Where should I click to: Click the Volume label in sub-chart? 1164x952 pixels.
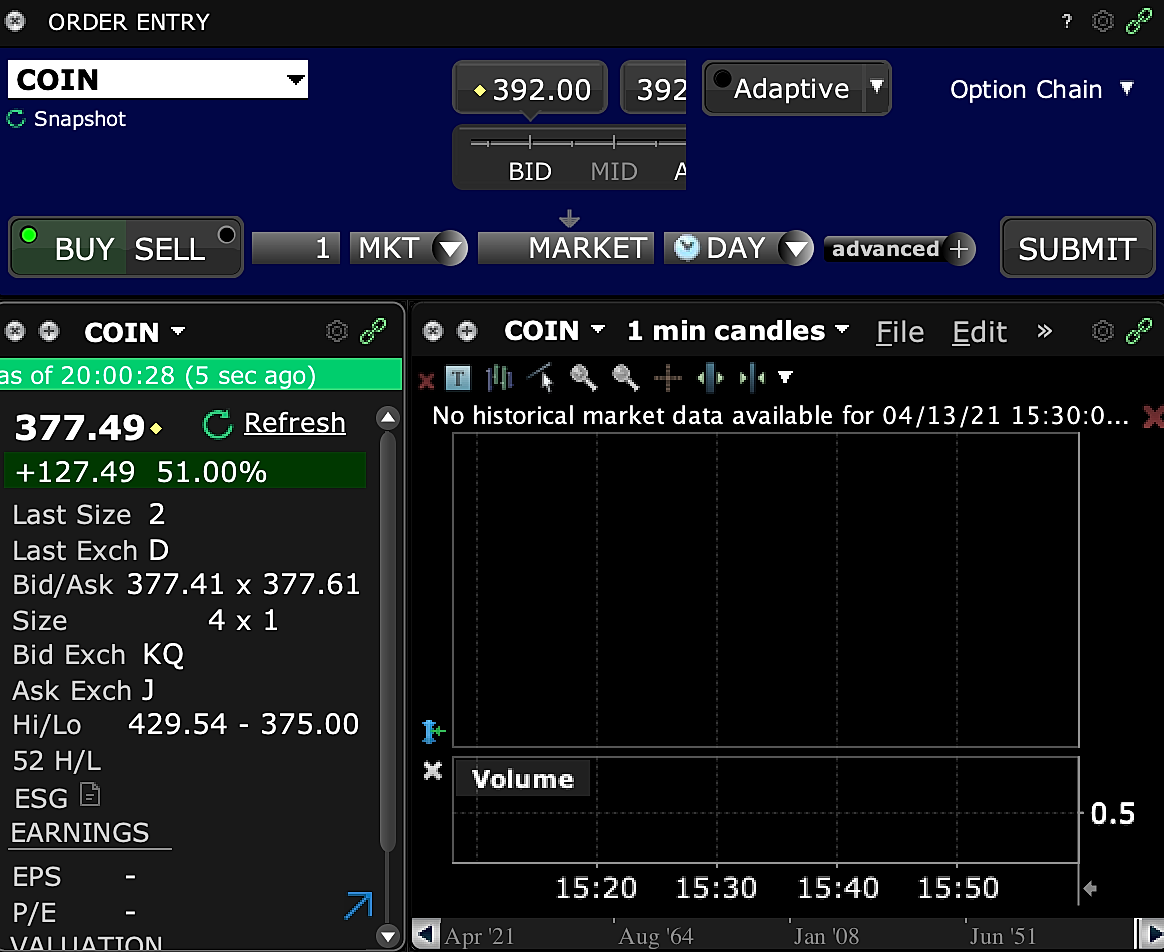523,779
